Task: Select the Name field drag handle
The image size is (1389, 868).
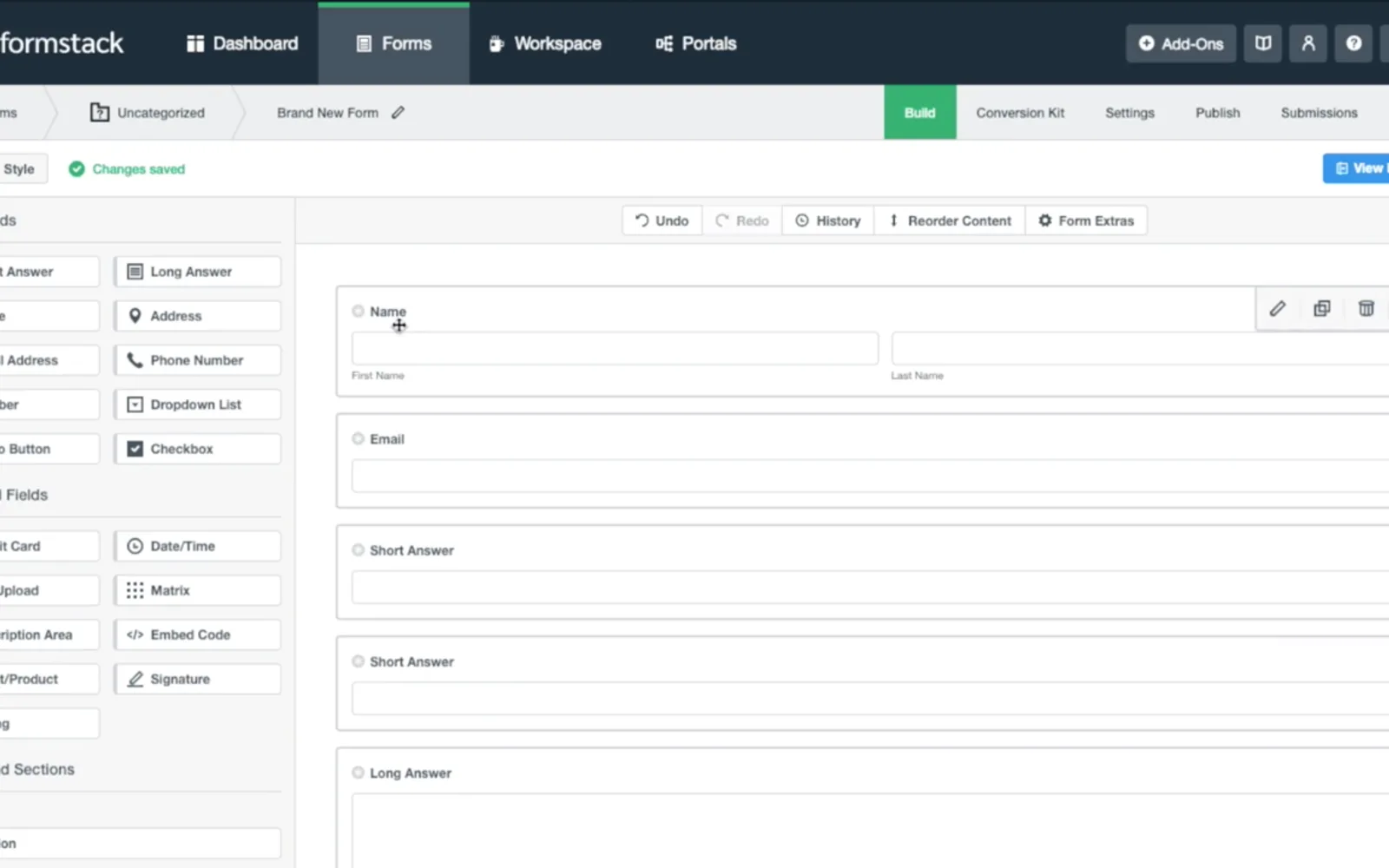Action: [x=358, y=311]
